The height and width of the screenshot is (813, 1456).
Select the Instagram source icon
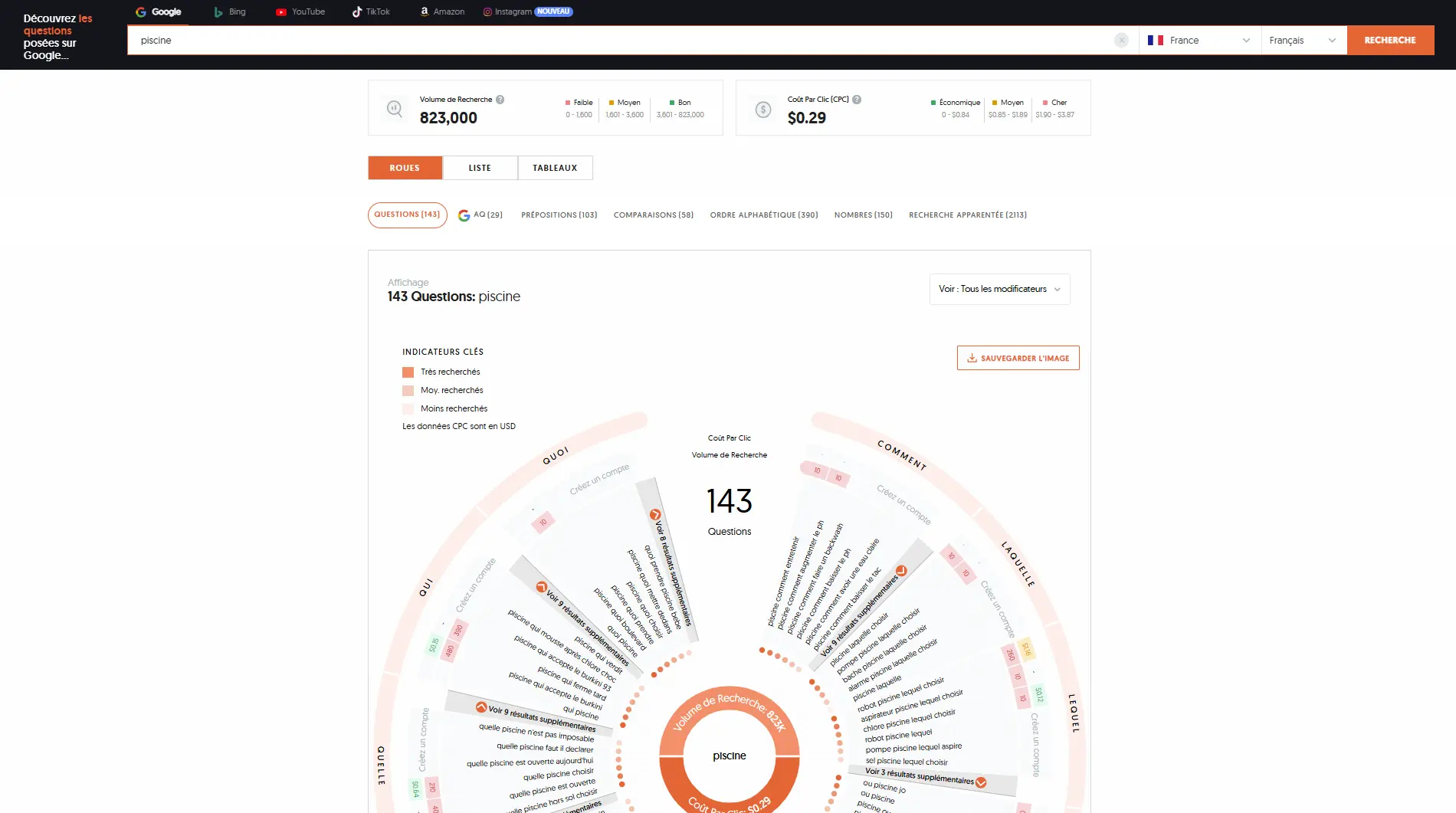(x=487, y=12)
